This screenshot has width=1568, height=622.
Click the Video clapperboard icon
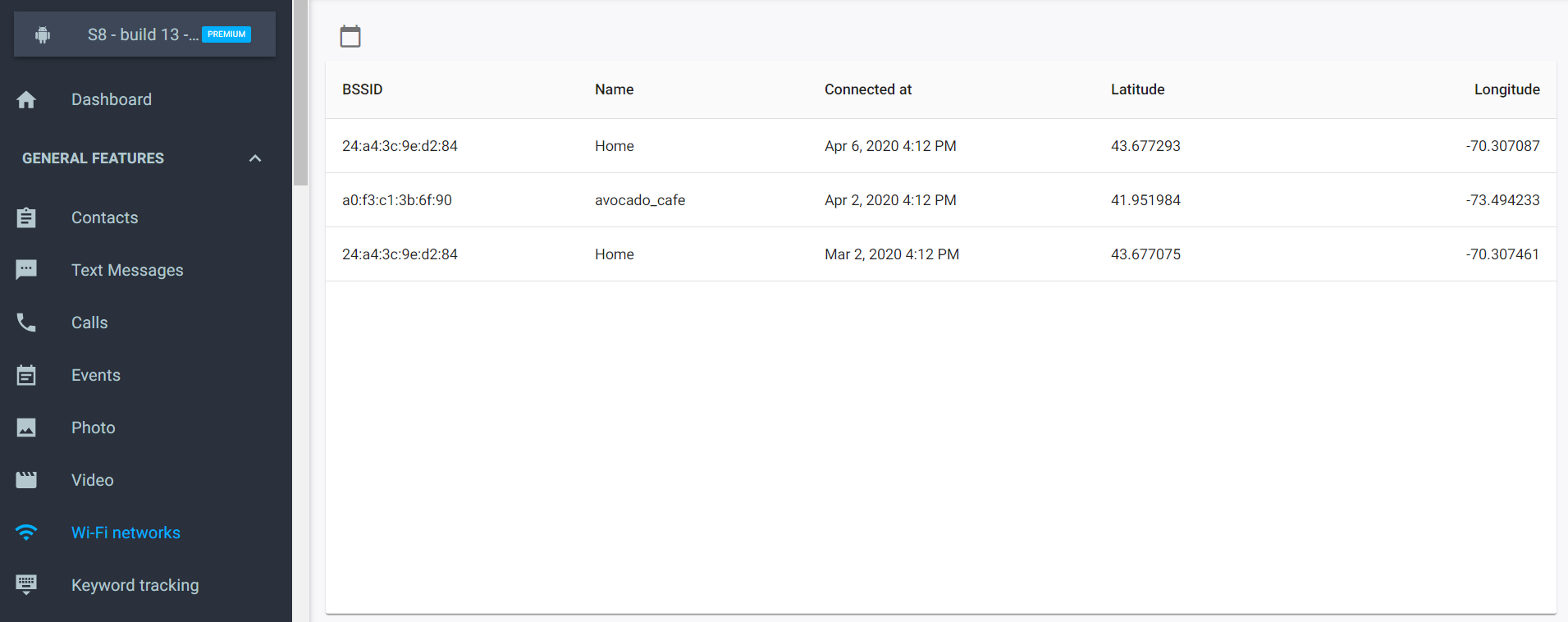pos(26,480)
